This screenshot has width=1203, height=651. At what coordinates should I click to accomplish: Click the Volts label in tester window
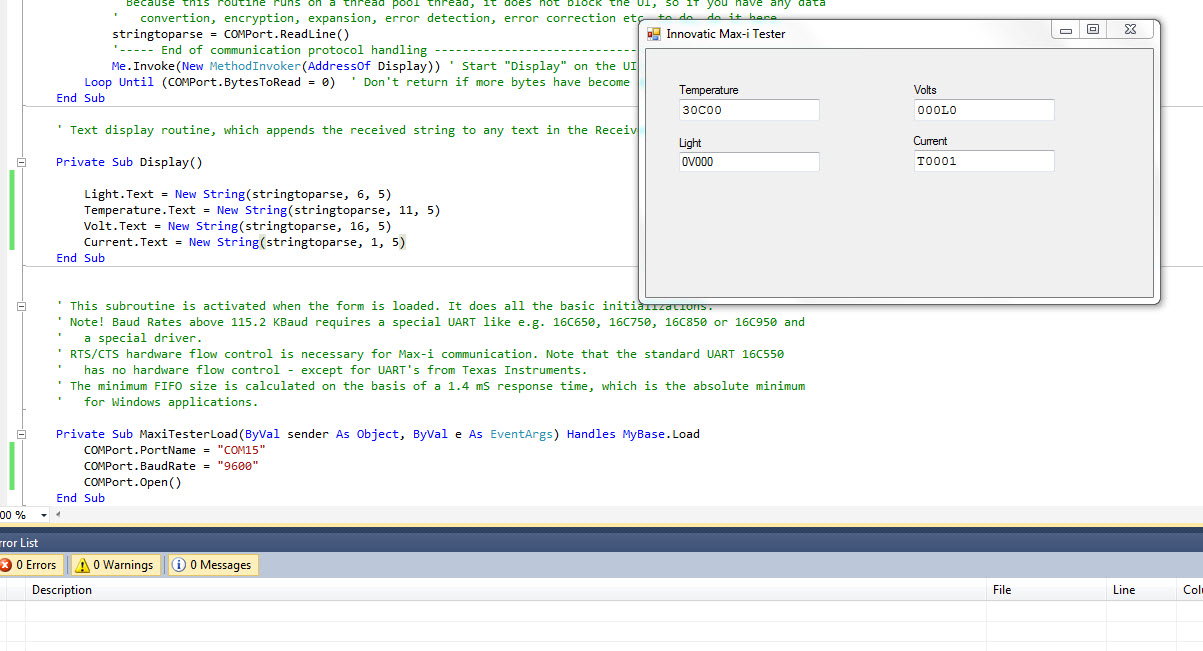pos(925,90)
